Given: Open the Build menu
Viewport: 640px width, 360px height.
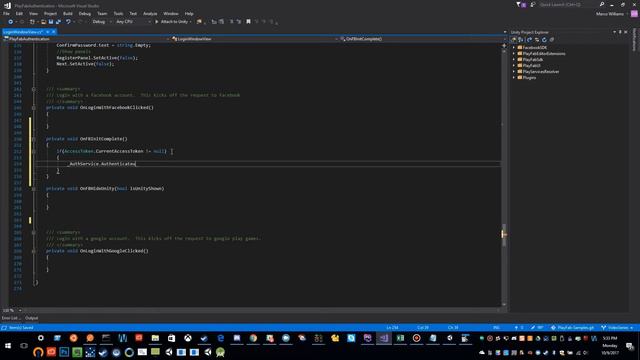Looking at the screenshot, I should click(68, 13).
